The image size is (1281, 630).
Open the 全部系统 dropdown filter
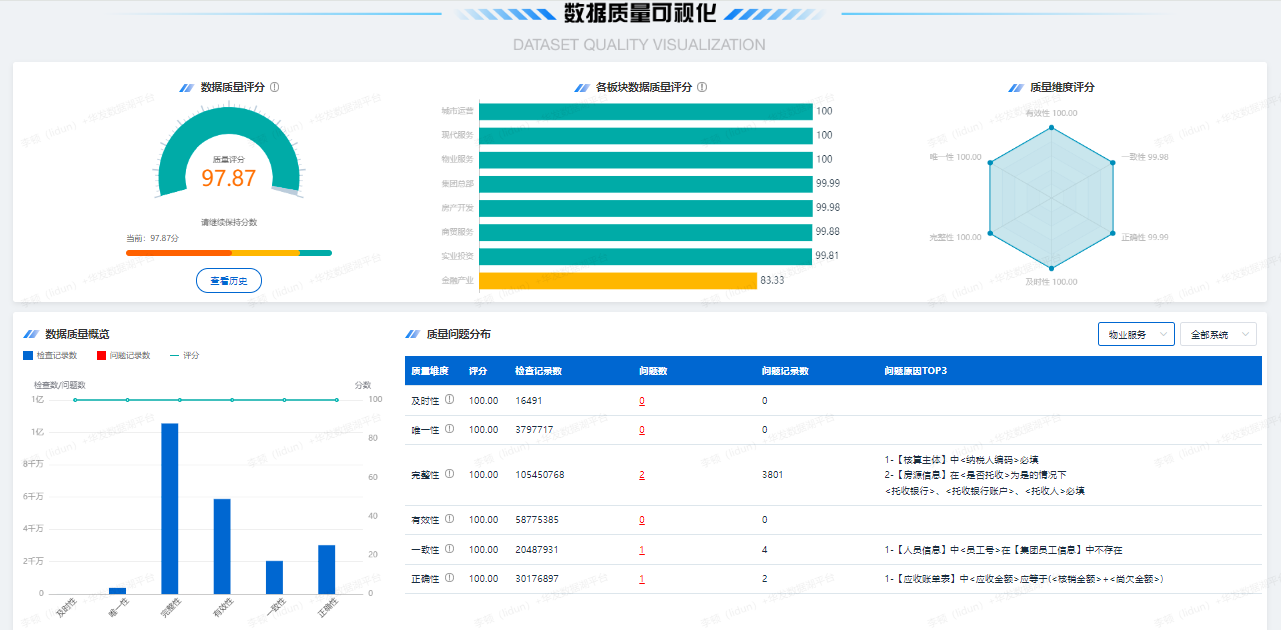1218,334
